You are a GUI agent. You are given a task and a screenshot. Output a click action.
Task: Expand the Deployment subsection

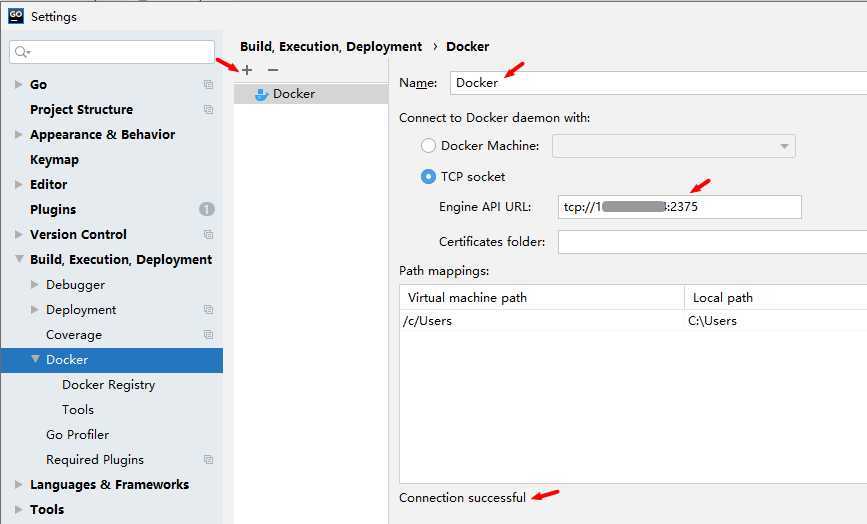tap(34, 310)
